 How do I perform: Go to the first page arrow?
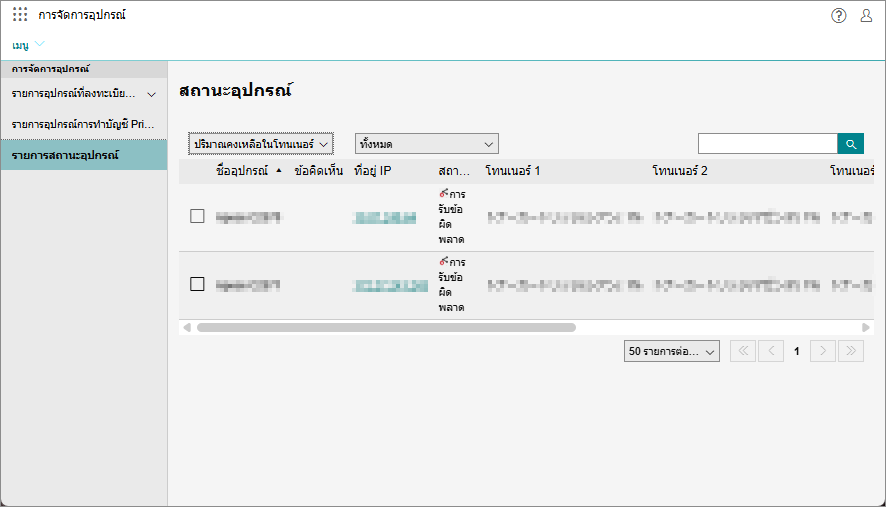(x=743, y=351)
